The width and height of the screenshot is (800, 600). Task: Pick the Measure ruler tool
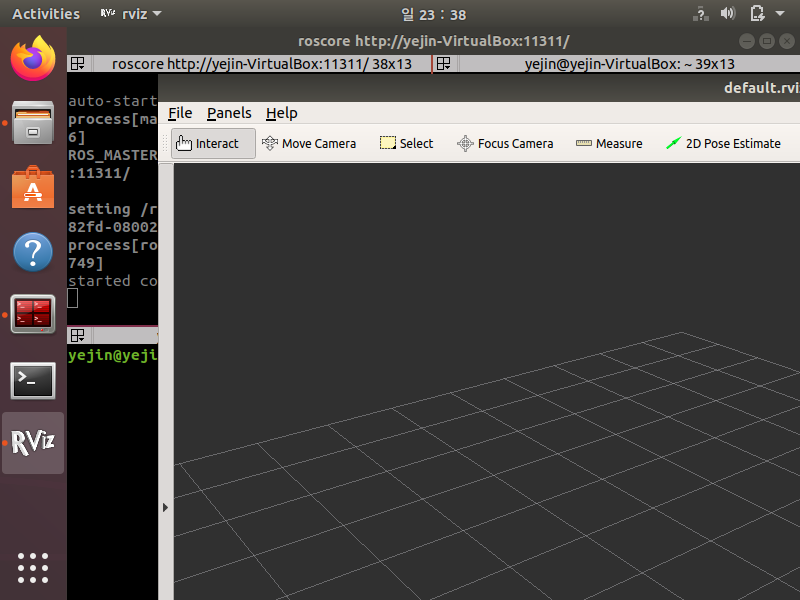(x=609, y=143)
